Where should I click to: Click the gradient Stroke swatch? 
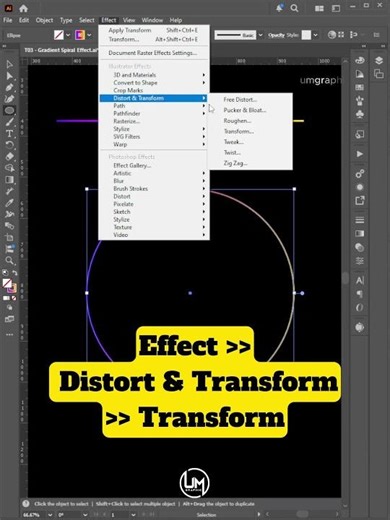(x=80, y=35)
